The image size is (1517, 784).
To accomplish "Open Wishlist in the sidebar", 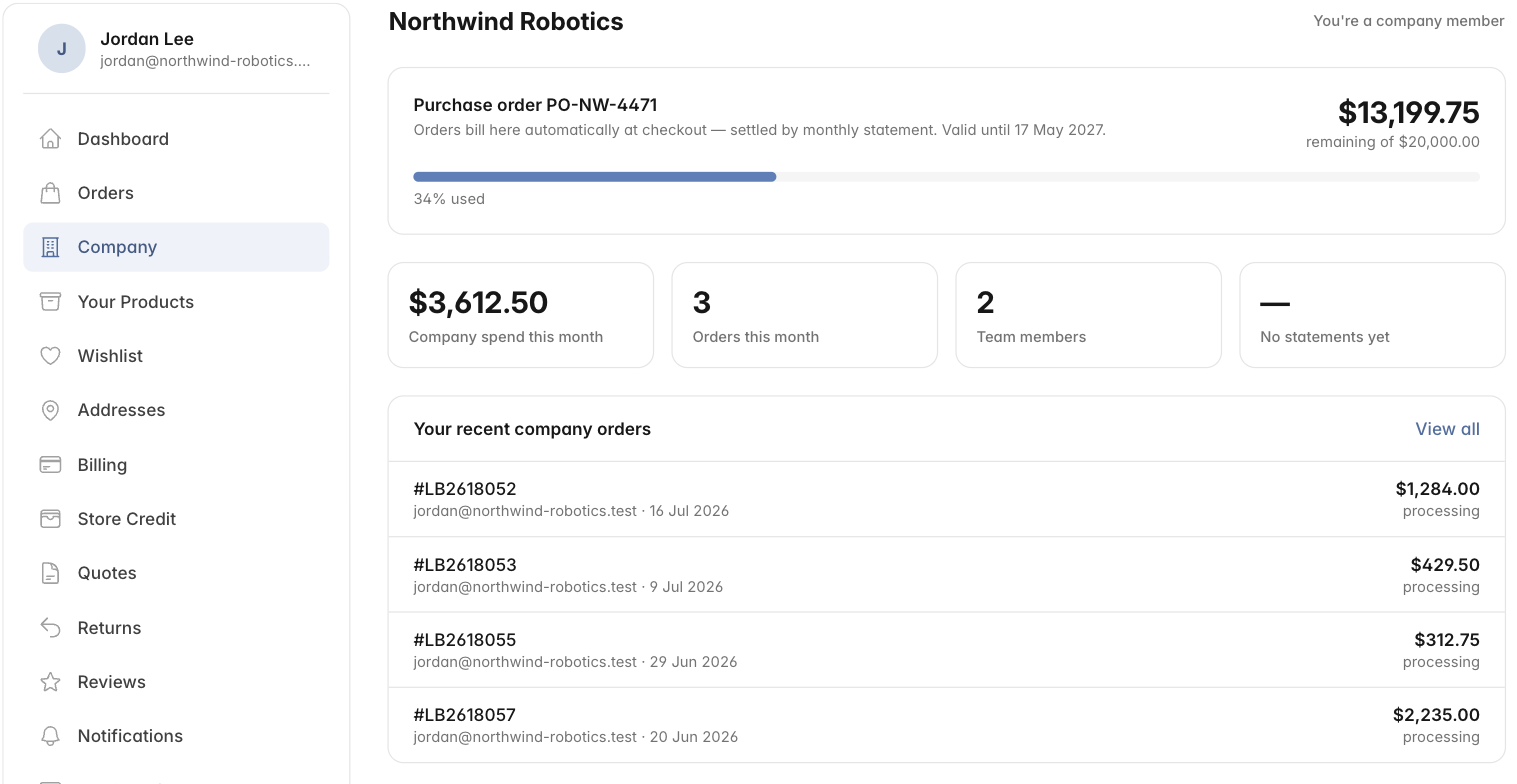I will (x=176, y=356).
